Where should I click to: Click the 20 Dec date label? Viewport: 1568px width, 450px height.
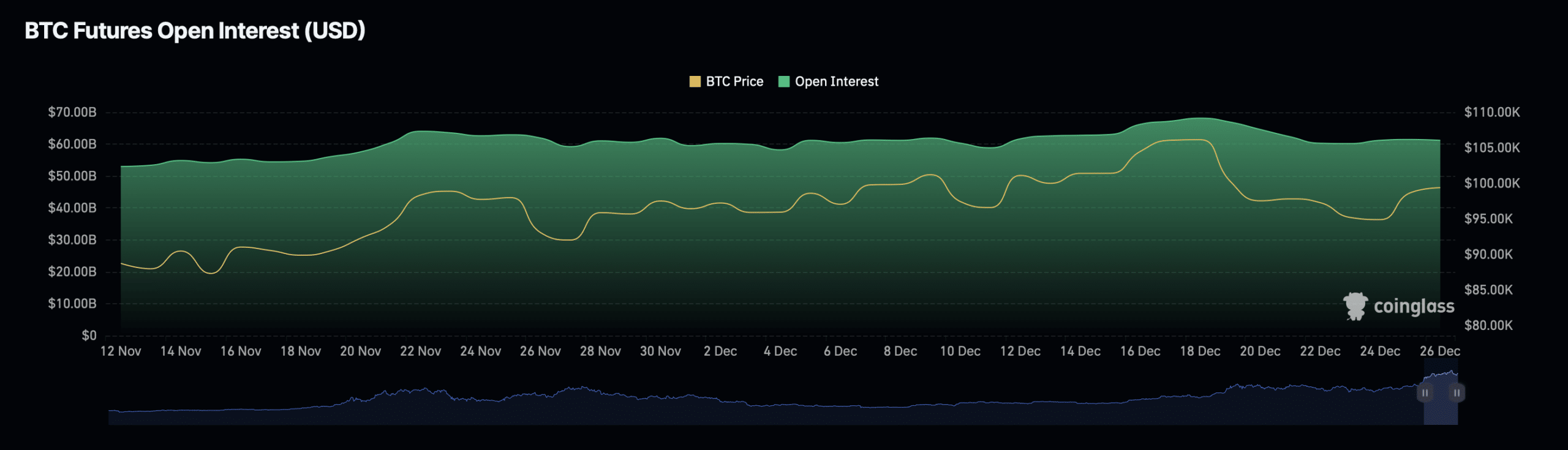point(1261,351)
